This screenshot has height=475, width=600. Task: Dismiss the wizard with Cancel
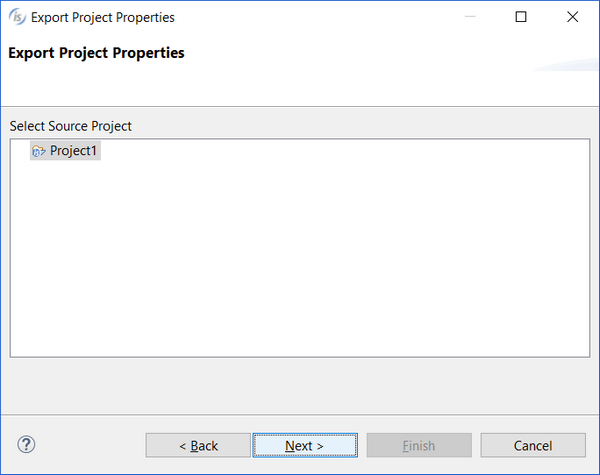click(x=533, y=446)
